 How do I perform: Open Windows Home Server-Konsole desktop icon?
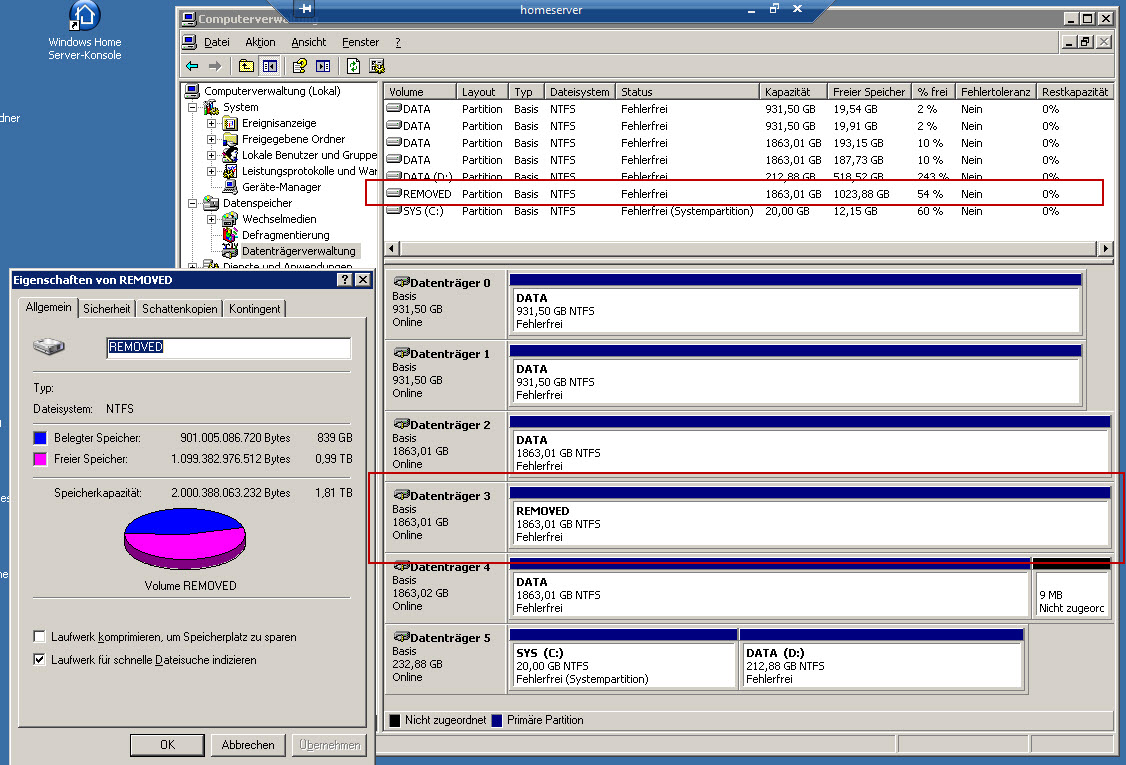[x=84, y=31]
